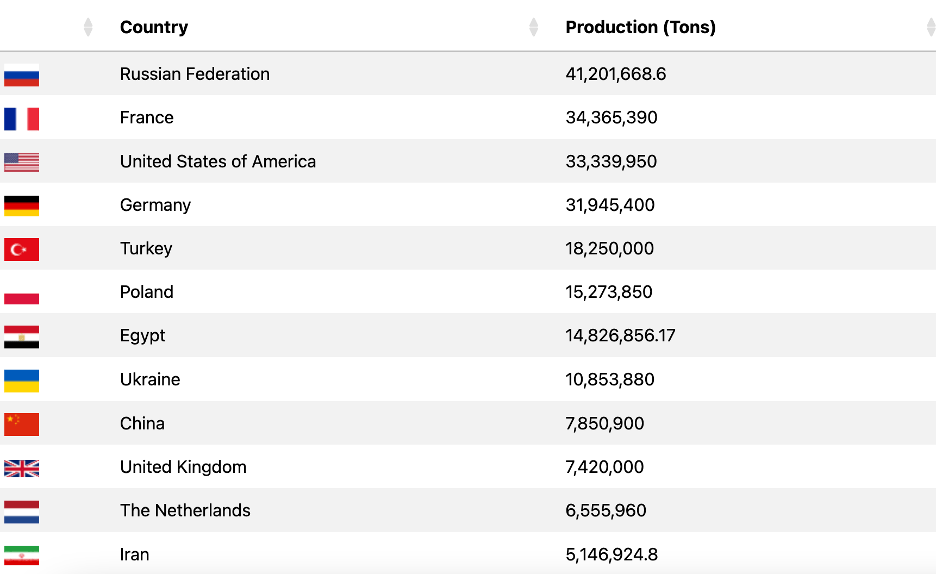Click the Production (Tons) column header

tap(640, 27)
